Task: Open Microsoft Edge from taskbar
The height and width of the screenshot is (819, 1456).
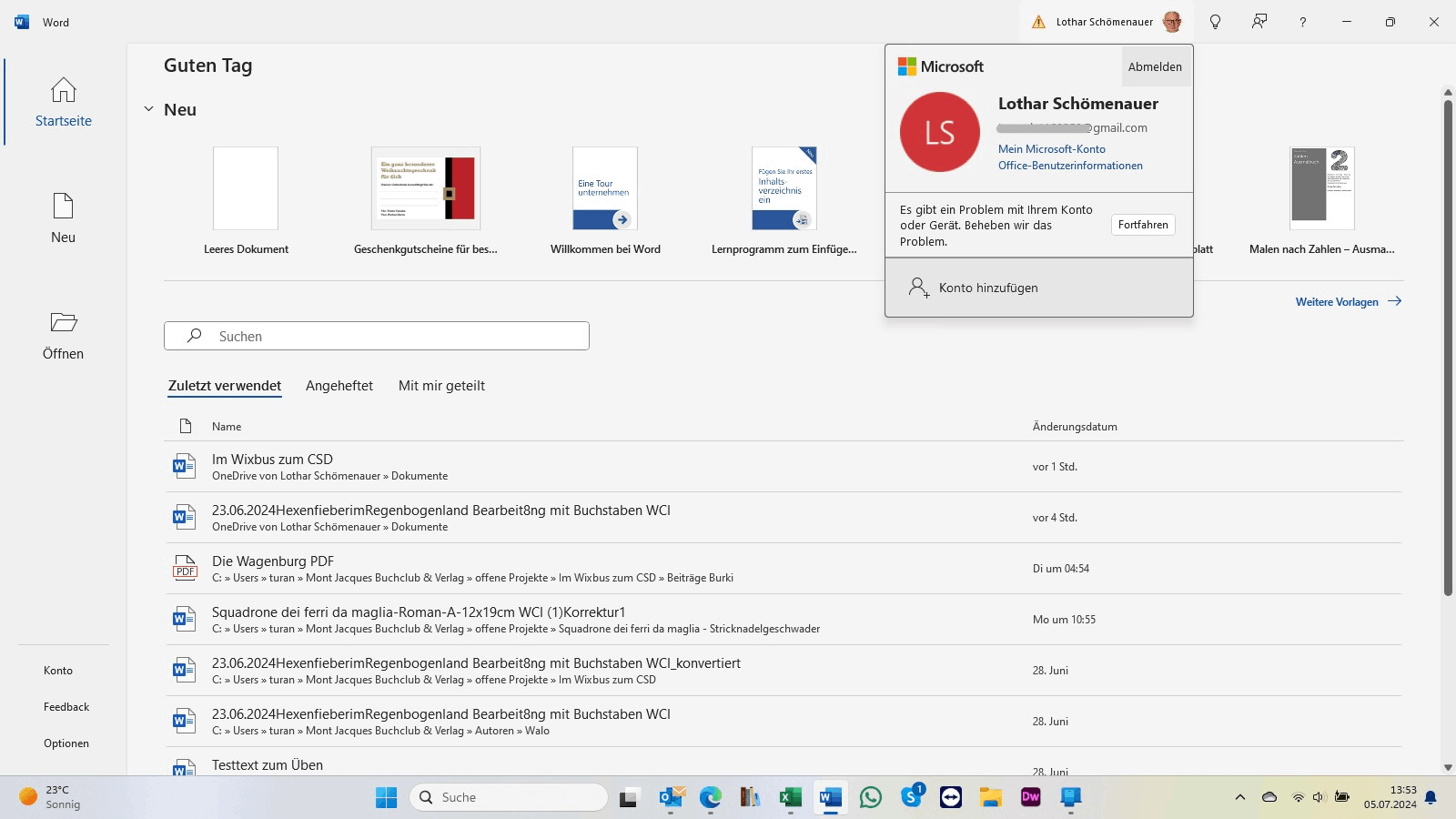Action: point(711,797)
